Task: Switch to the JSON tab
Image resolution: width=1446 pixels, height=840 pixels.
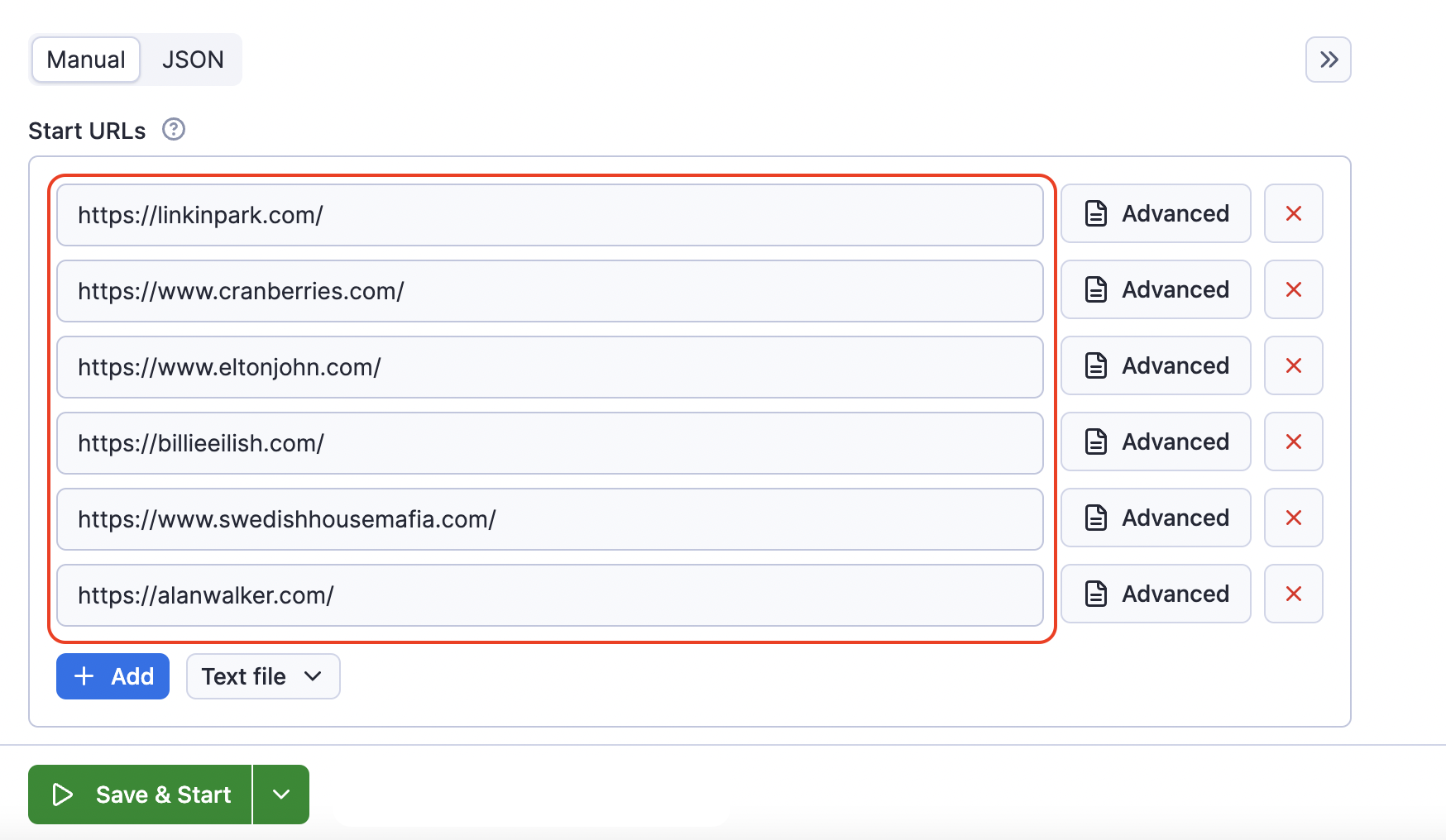Action: pyautogui.click(x=193, y=59)
